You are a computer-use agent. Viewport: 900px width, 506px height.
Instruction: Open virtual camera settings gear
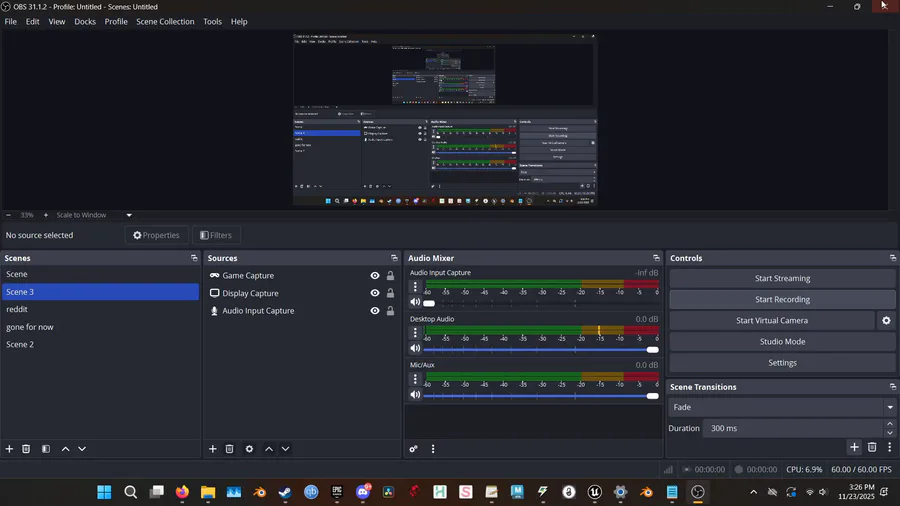[x=886, y=321]
